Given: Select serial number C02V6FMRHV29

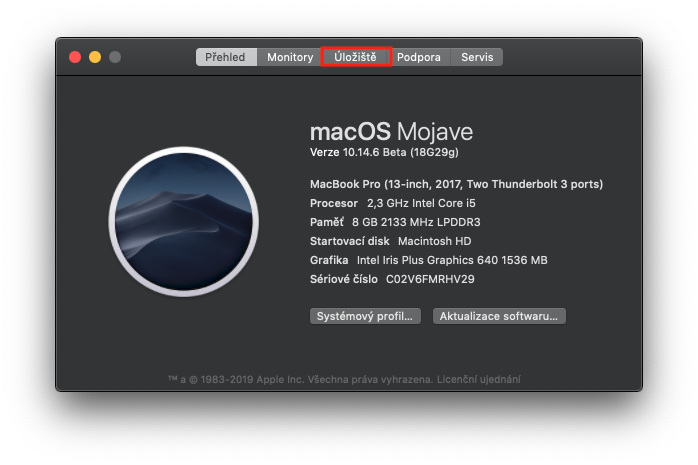Looking at the screenshot, I should coord(430,279).
